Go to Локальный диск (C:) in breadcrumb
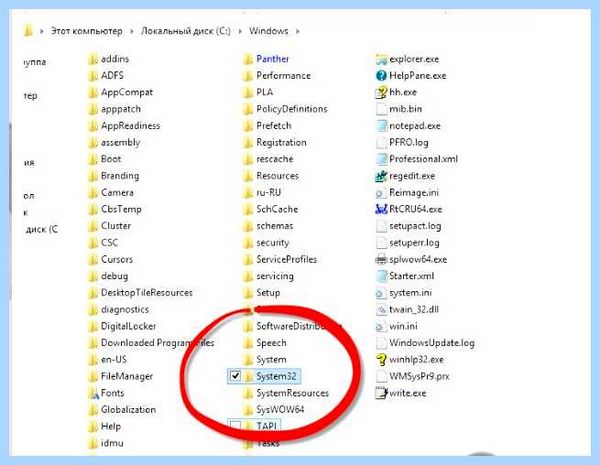The width and height of the screenshot is (600, 465). pos(186,31)
